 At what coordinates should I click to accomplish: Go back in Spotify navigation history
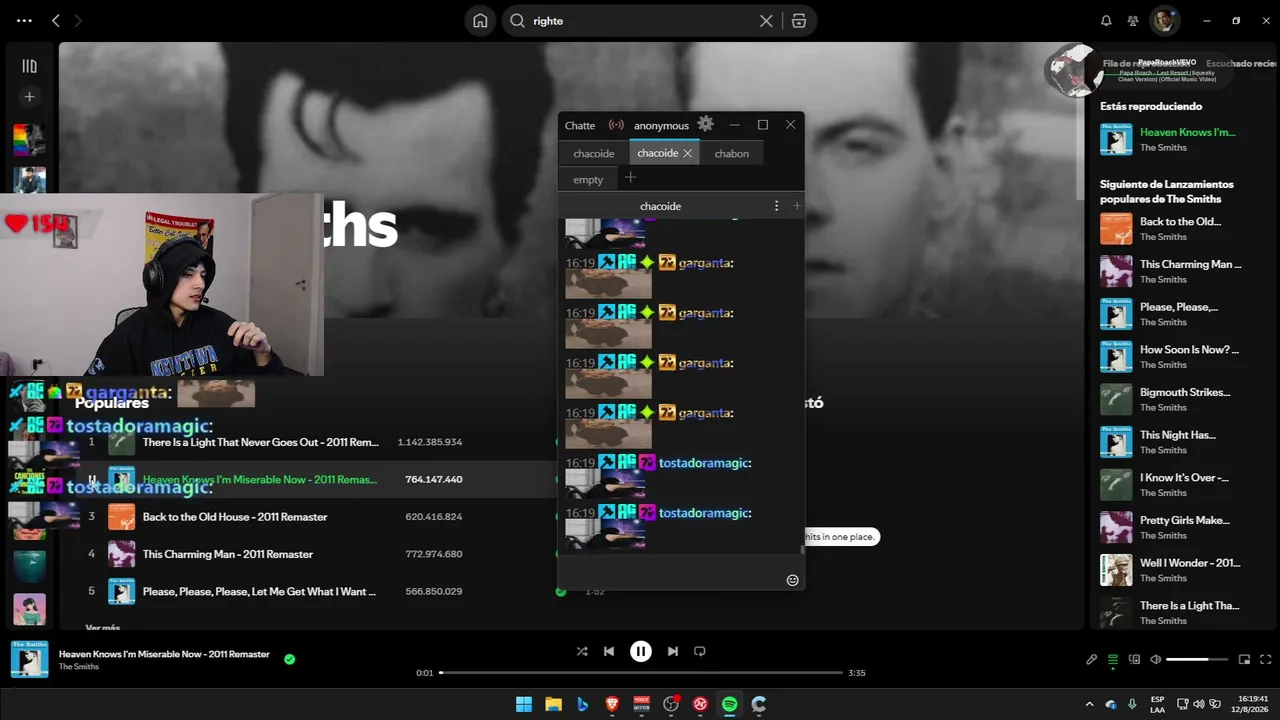56,20
